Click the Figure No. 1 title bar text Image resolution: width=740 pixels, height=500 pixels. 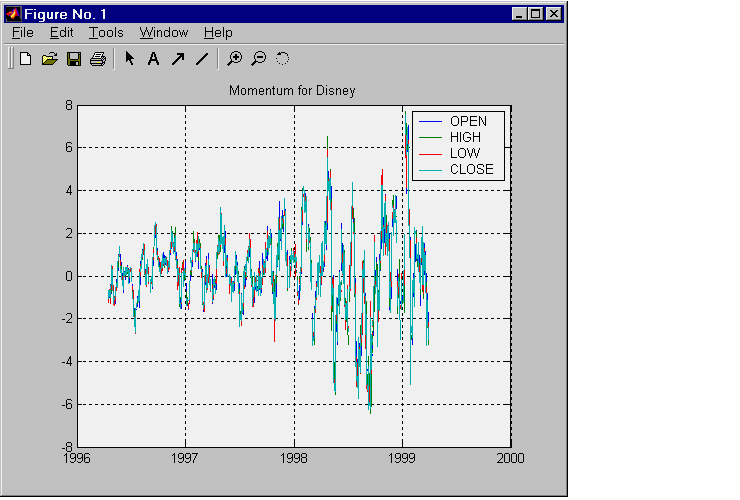66,14
